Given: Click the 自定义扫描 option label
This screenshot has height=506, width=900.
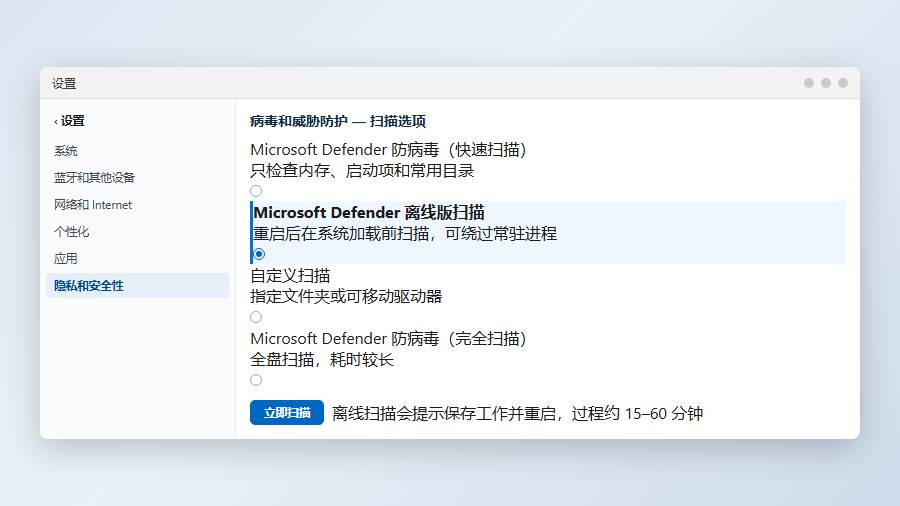Looking at the screenshot, I should [290, 276].
